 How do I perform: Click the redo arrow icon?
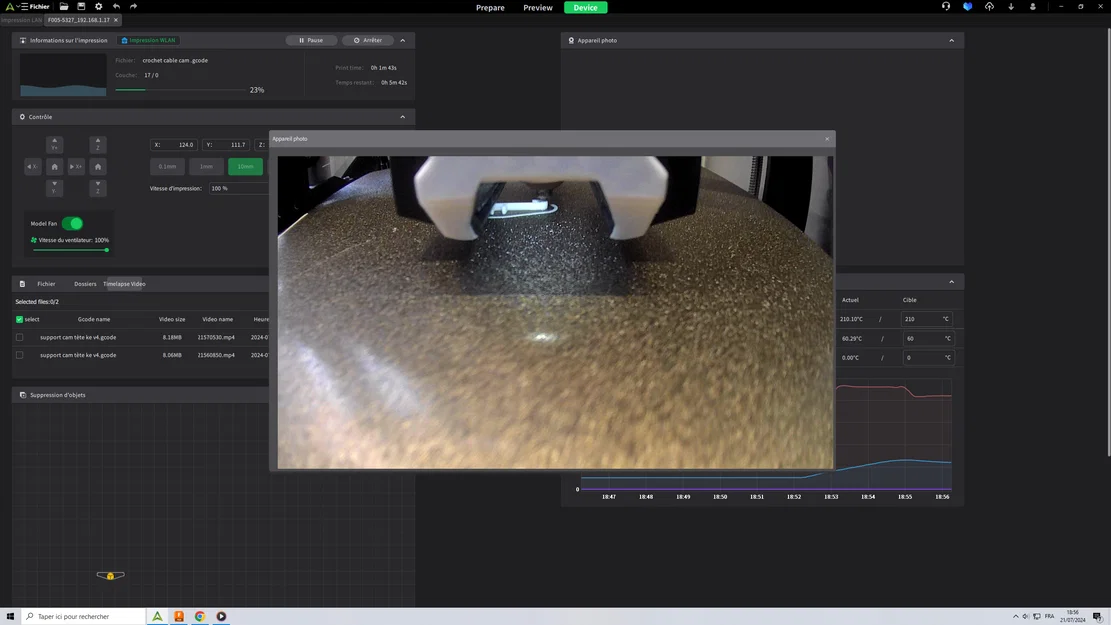click(x=134, y=7)
